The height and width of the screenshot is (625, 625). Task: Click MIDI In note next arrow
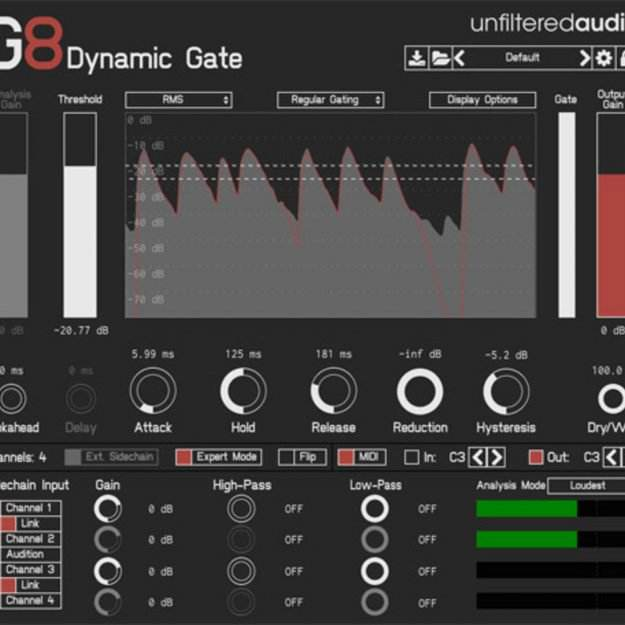(496, 457)
